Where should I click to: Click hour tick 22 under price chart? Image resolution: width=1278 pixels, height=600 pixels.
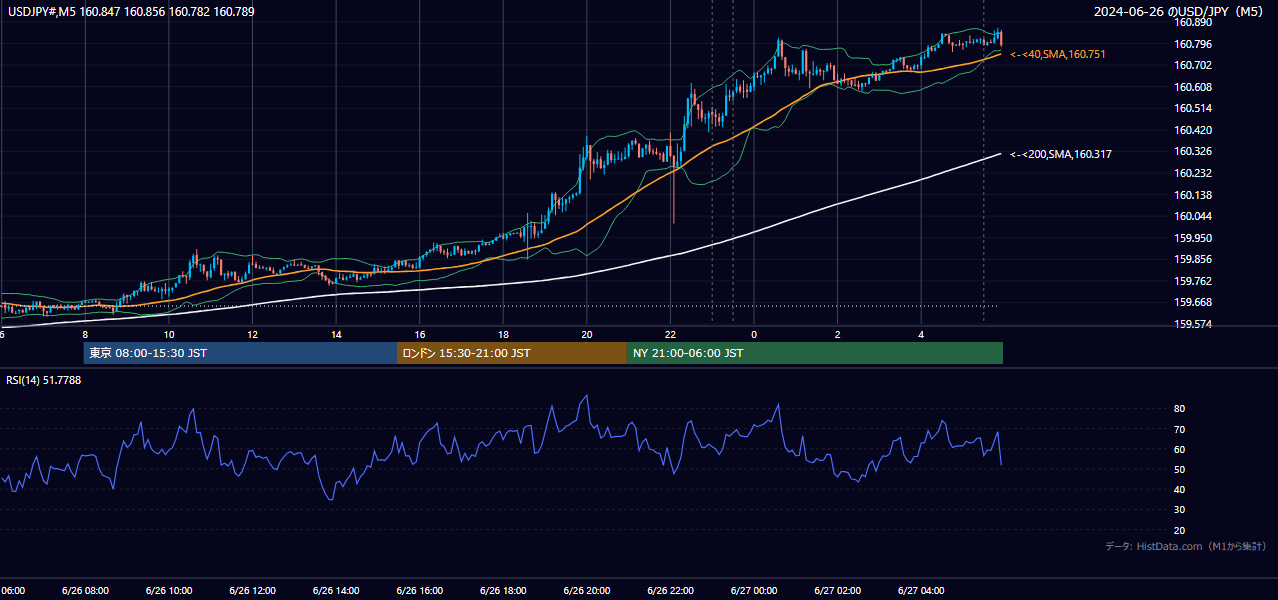(x=671, y=334)
